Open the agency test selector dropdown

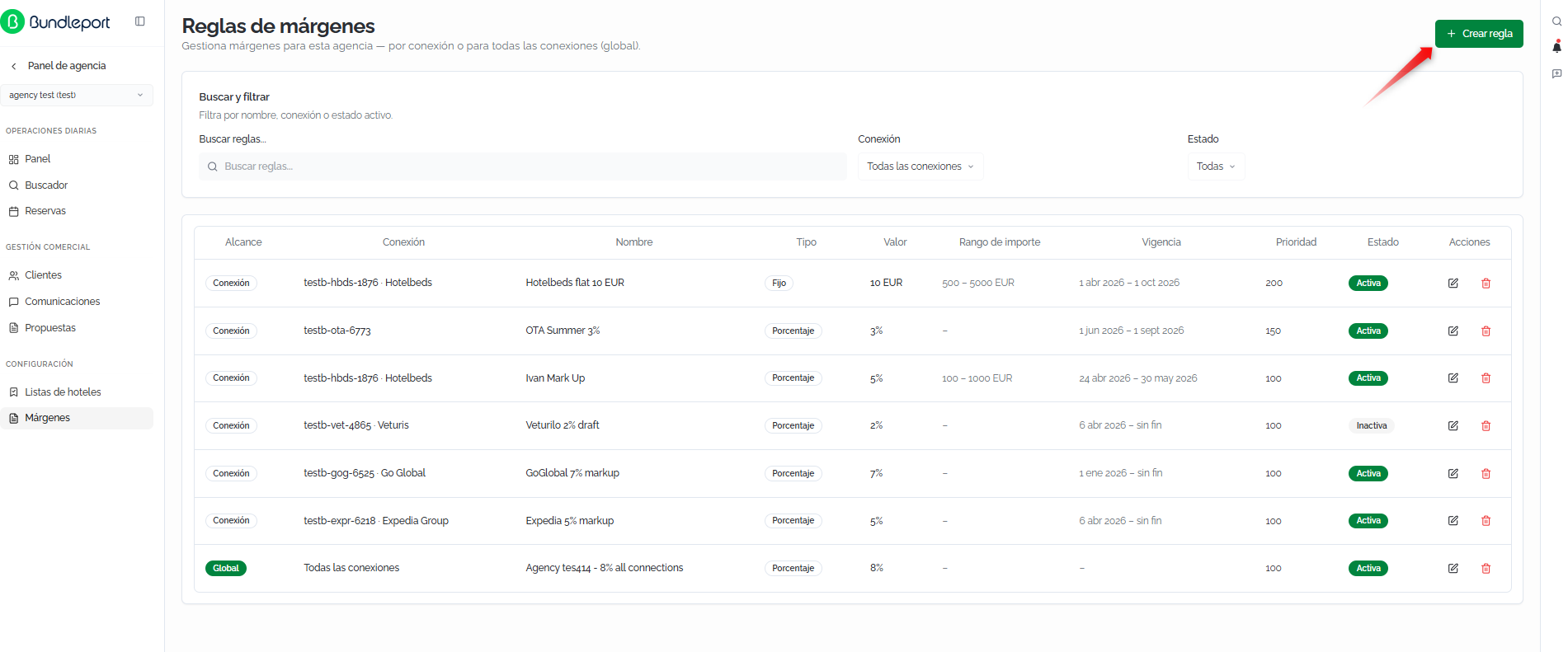point(77,95)
